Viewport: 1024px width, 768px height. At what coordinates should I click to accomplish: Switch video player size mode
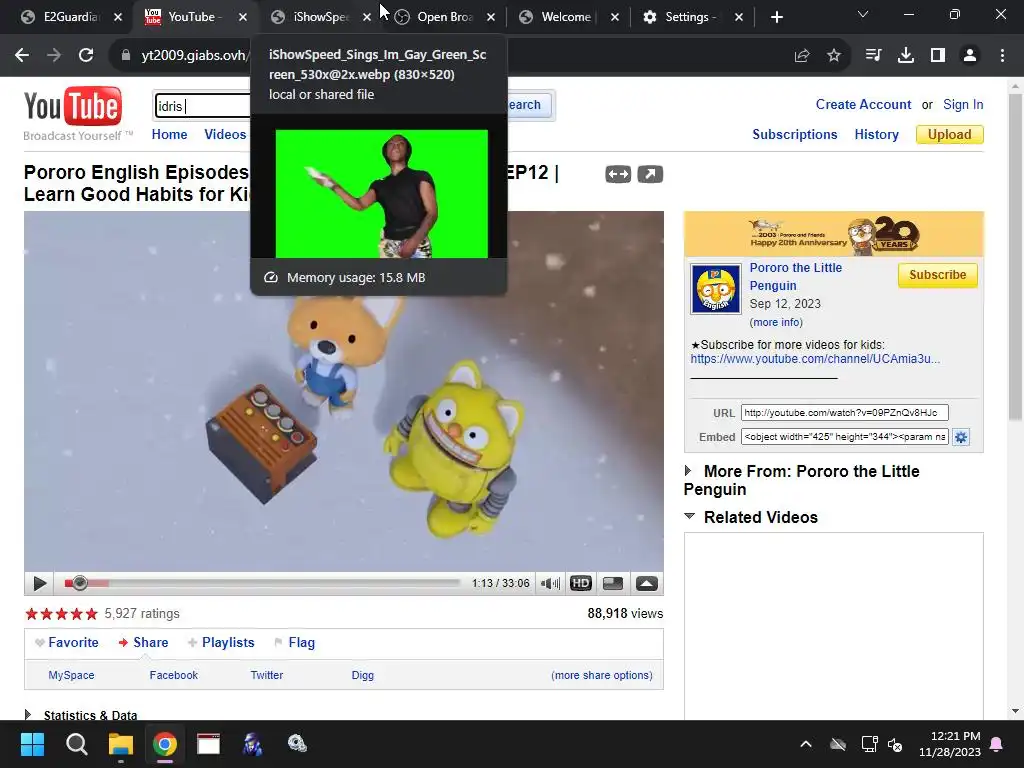click(613, 583)
